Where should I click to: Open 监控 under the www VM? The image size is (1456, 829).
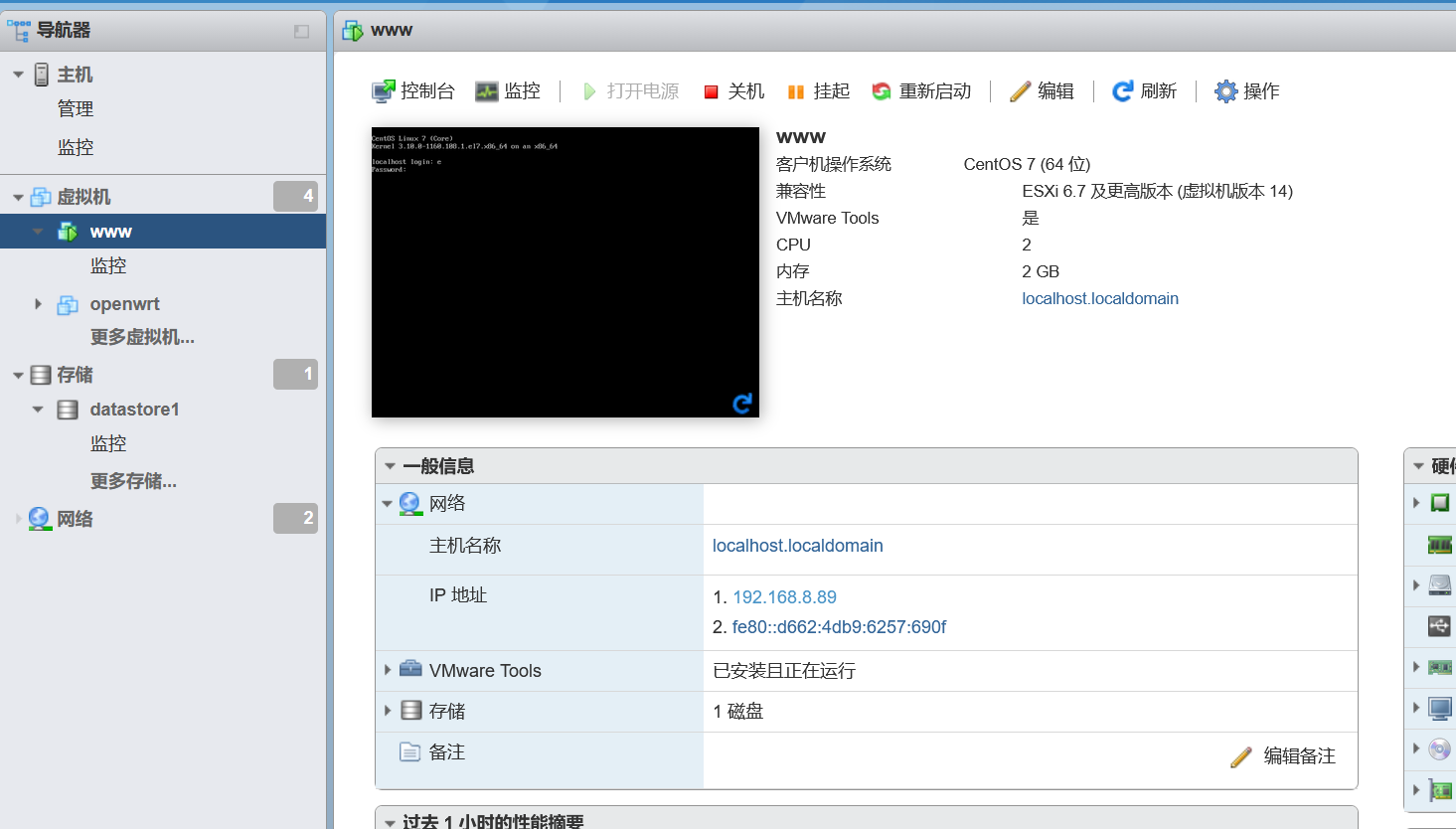coord(108,265)
